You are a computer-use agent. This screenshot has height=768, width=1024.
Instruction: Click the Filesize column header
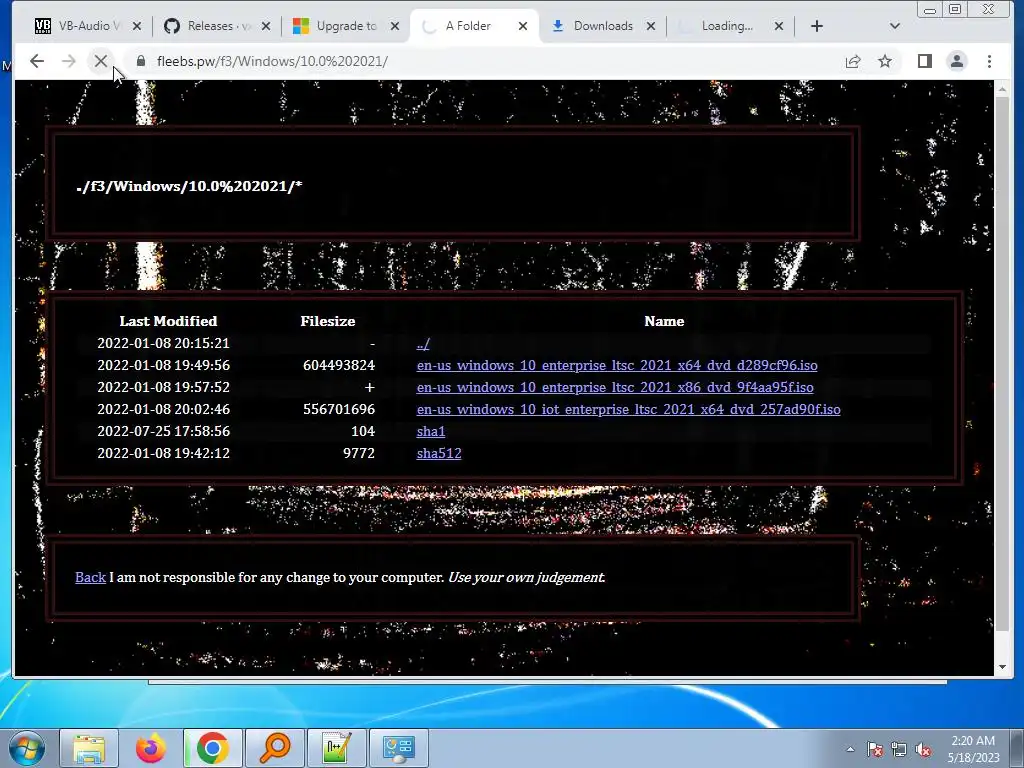click(x=328, y=321)
